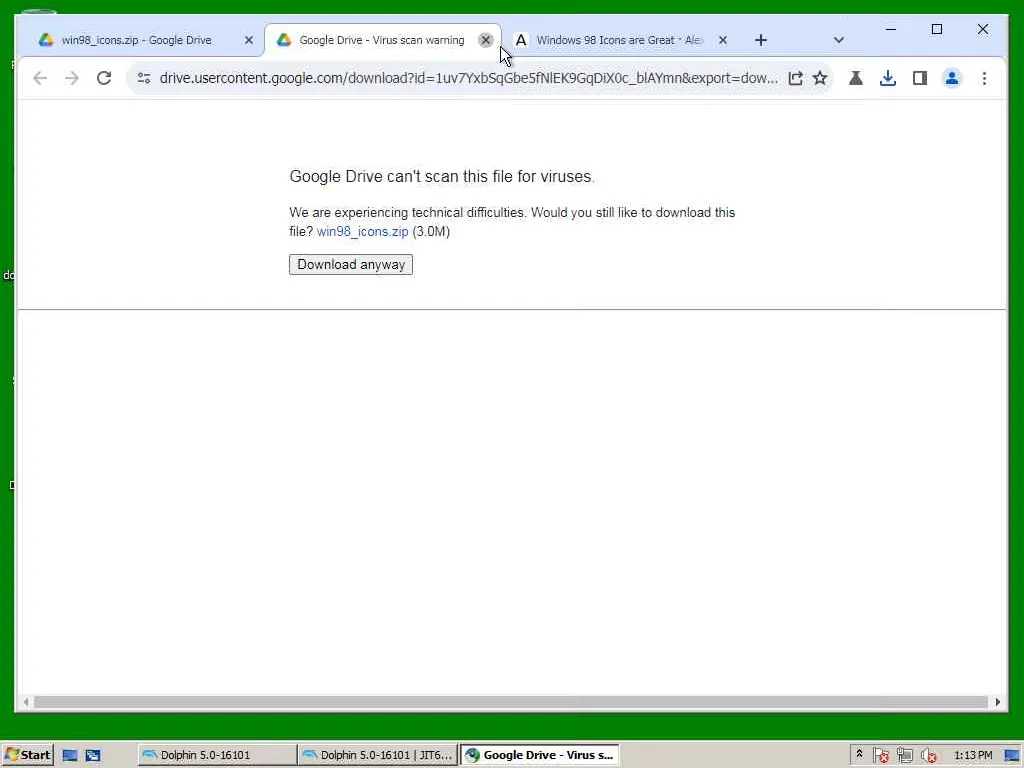Click the security flag tray icon
The height and width of the screenshot is (768, 1024).
tap(881, 756)
